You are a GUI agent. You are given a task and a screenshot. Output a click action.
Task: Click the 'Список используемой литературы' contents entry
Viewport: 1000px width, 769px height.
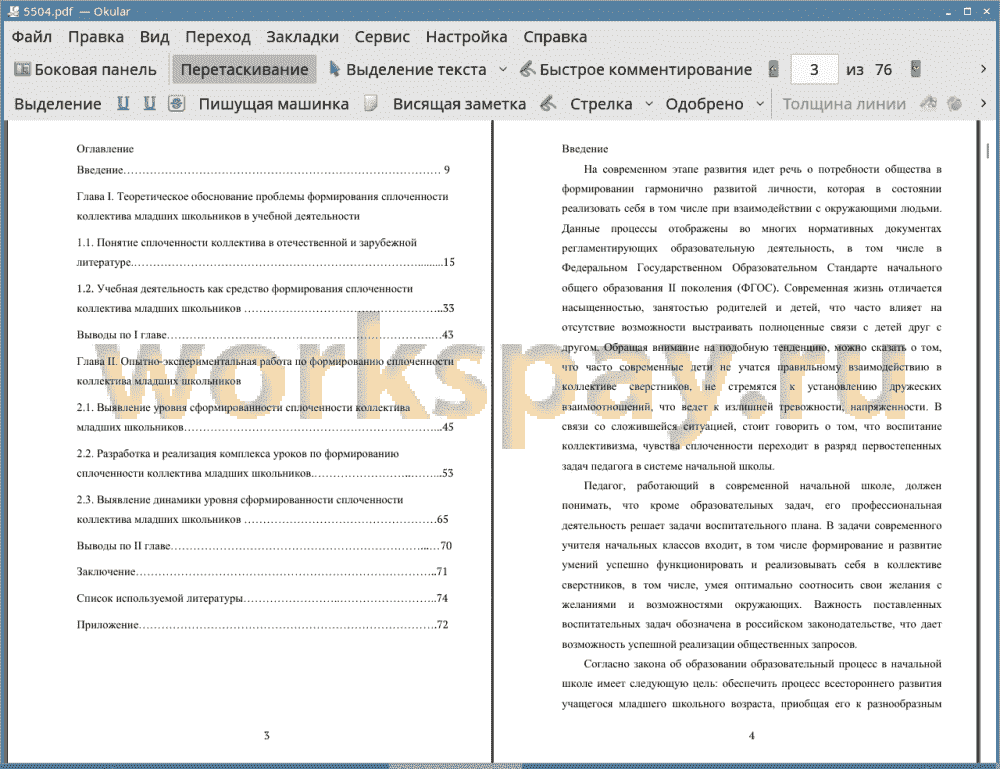(x=262, y=598)
